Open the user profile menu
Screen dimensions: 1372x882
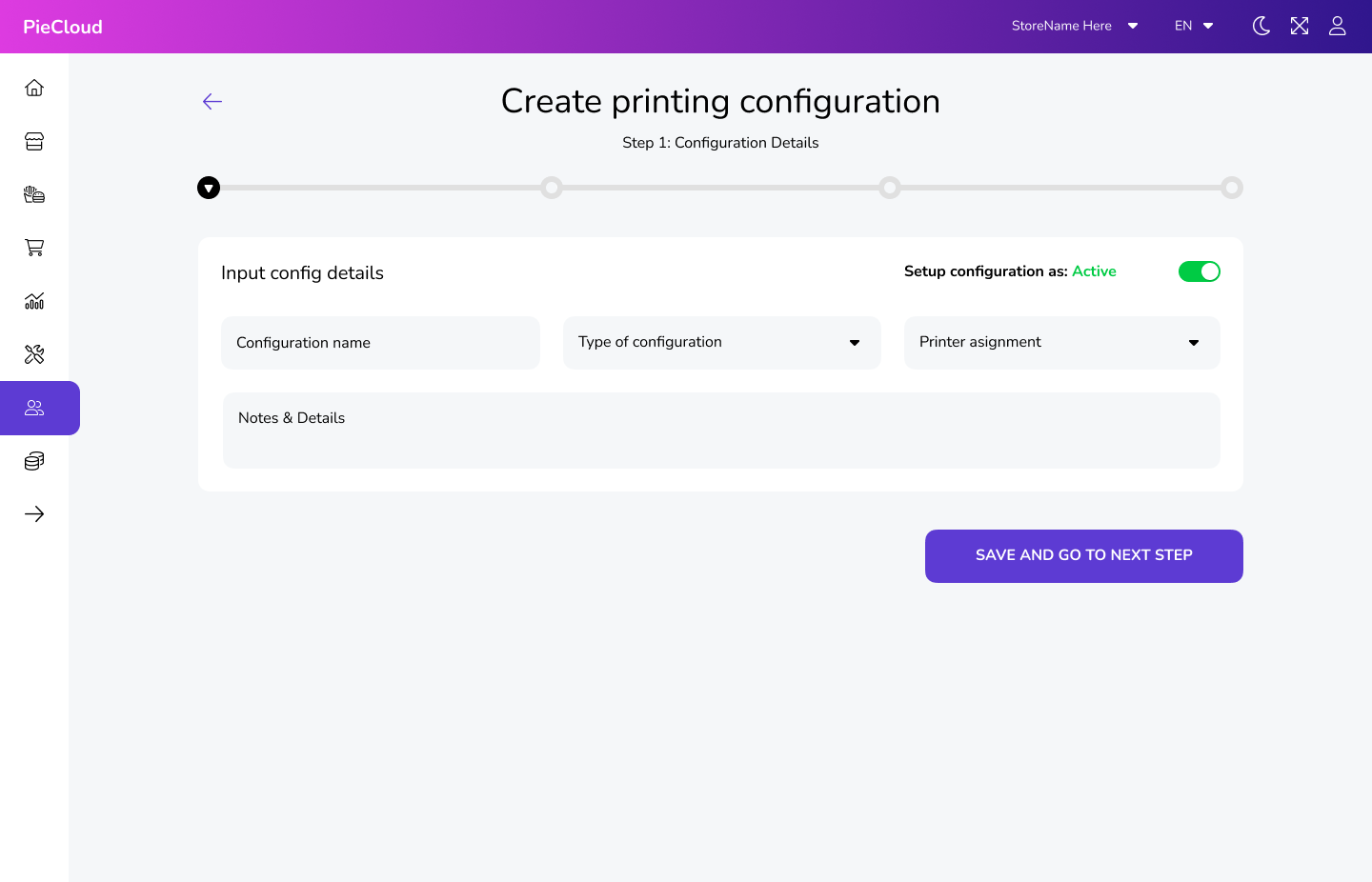[x=1338, y=27]
